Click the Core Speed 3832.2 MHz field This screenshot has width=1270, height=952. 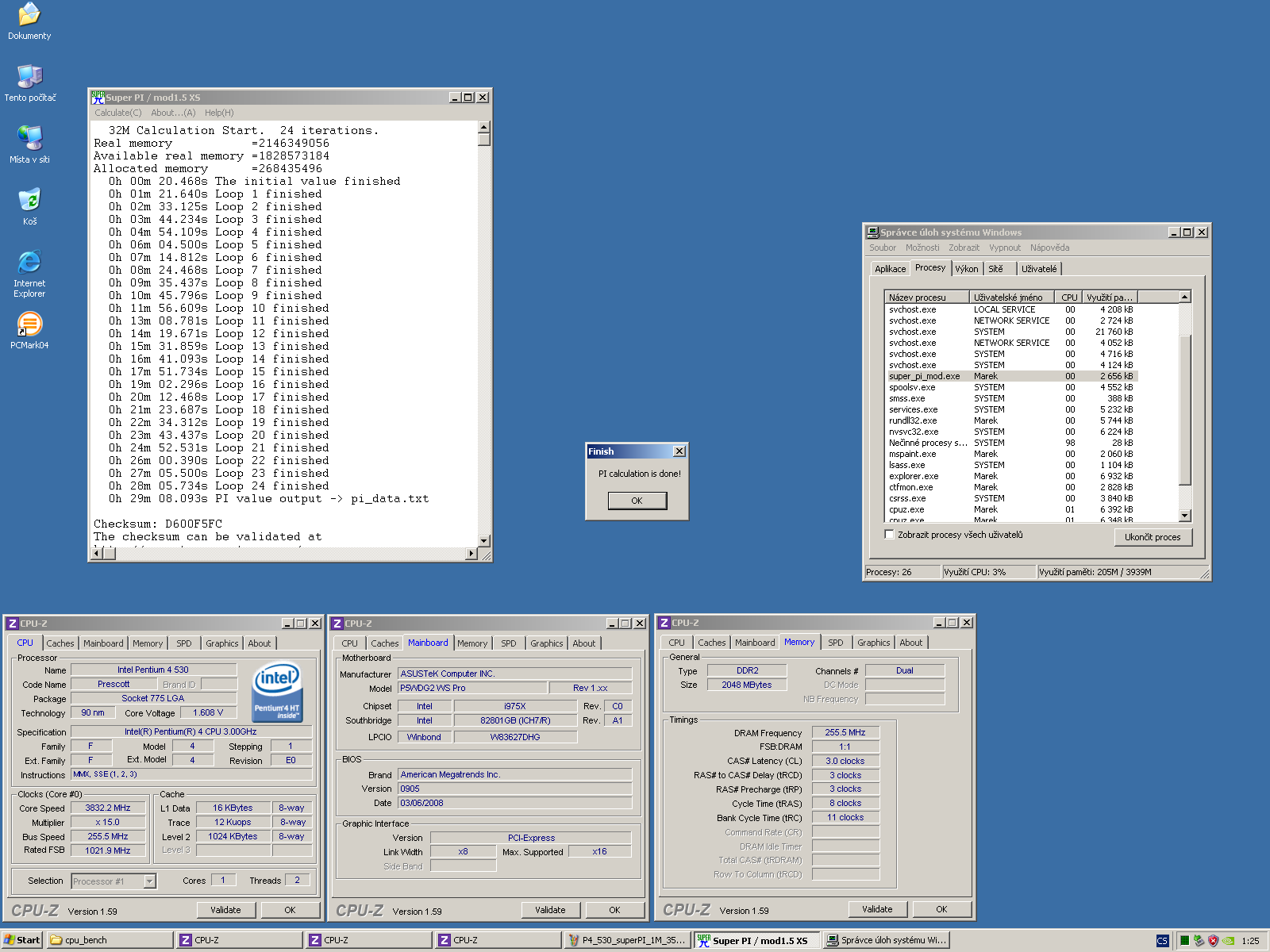click(x=108, y=808)
